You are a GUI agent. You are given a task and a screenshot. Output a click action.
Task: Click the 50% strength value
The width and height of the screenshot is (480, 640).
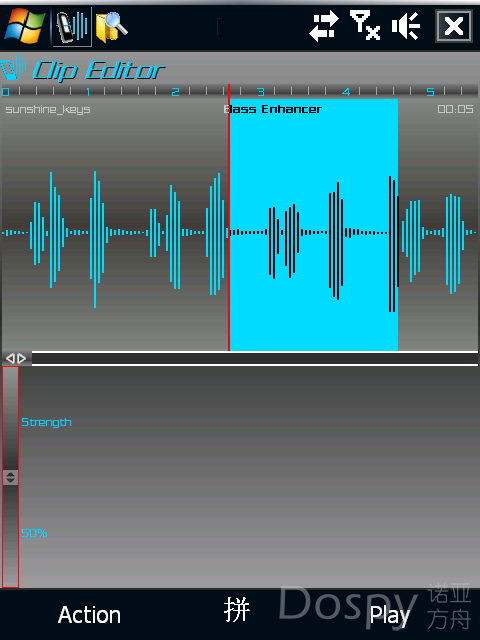click(x=34, y=533)
